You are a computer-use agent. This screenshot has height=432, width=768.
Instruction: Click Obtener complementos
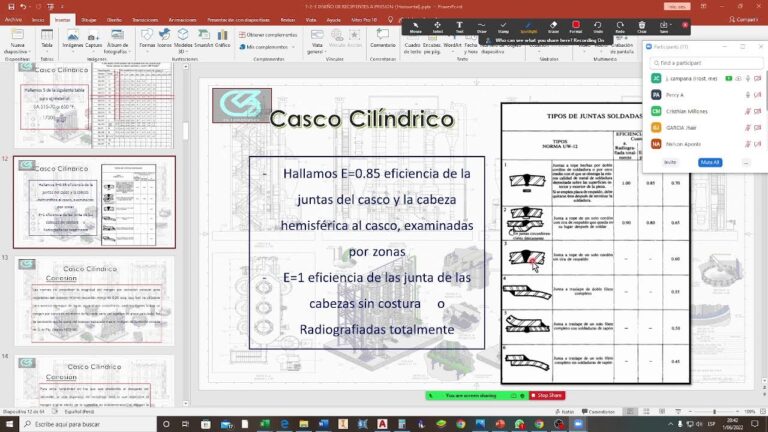(268, 35)
